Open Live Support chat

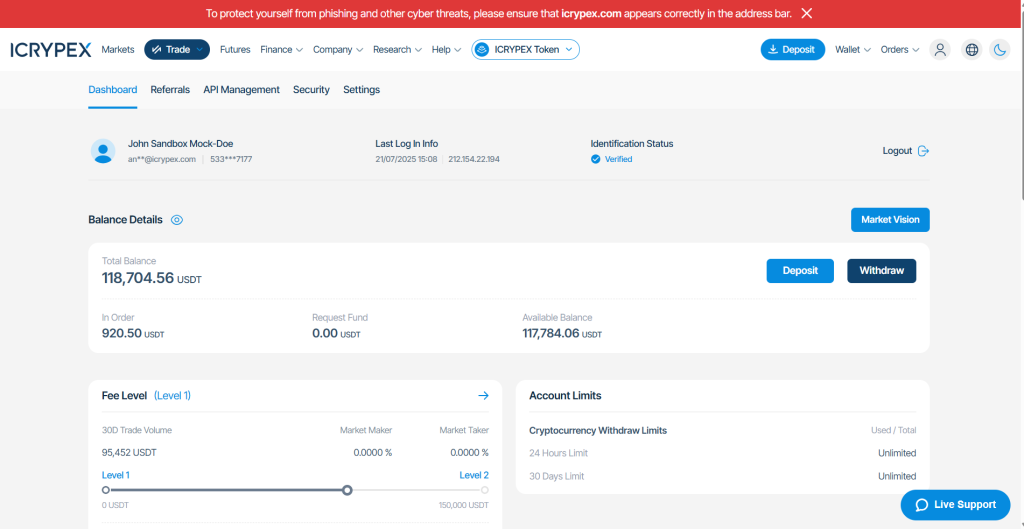point(955,505)
